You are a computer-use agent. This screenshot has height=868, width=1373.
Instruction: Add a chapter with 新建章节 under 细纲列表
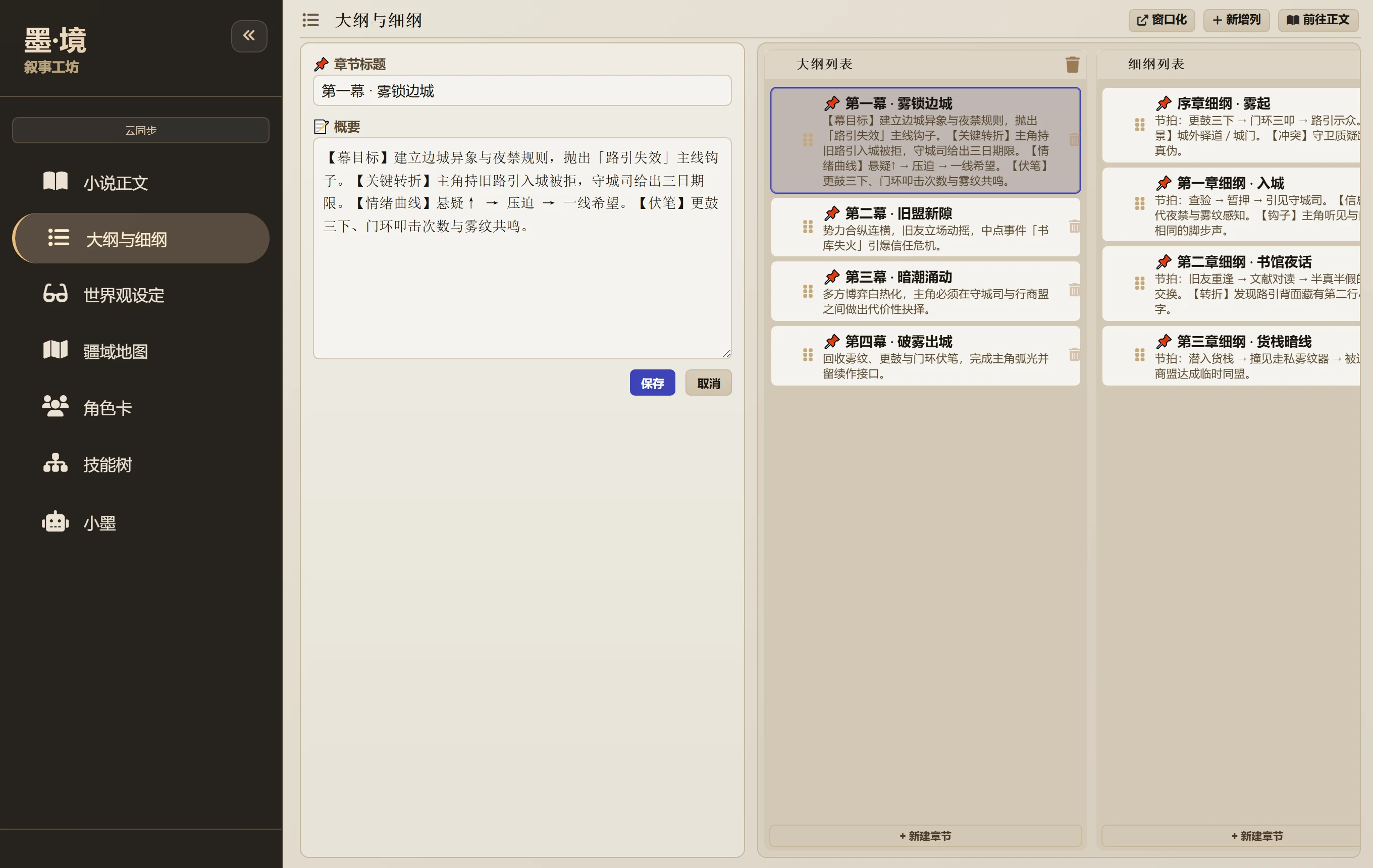click(1232, 836)
